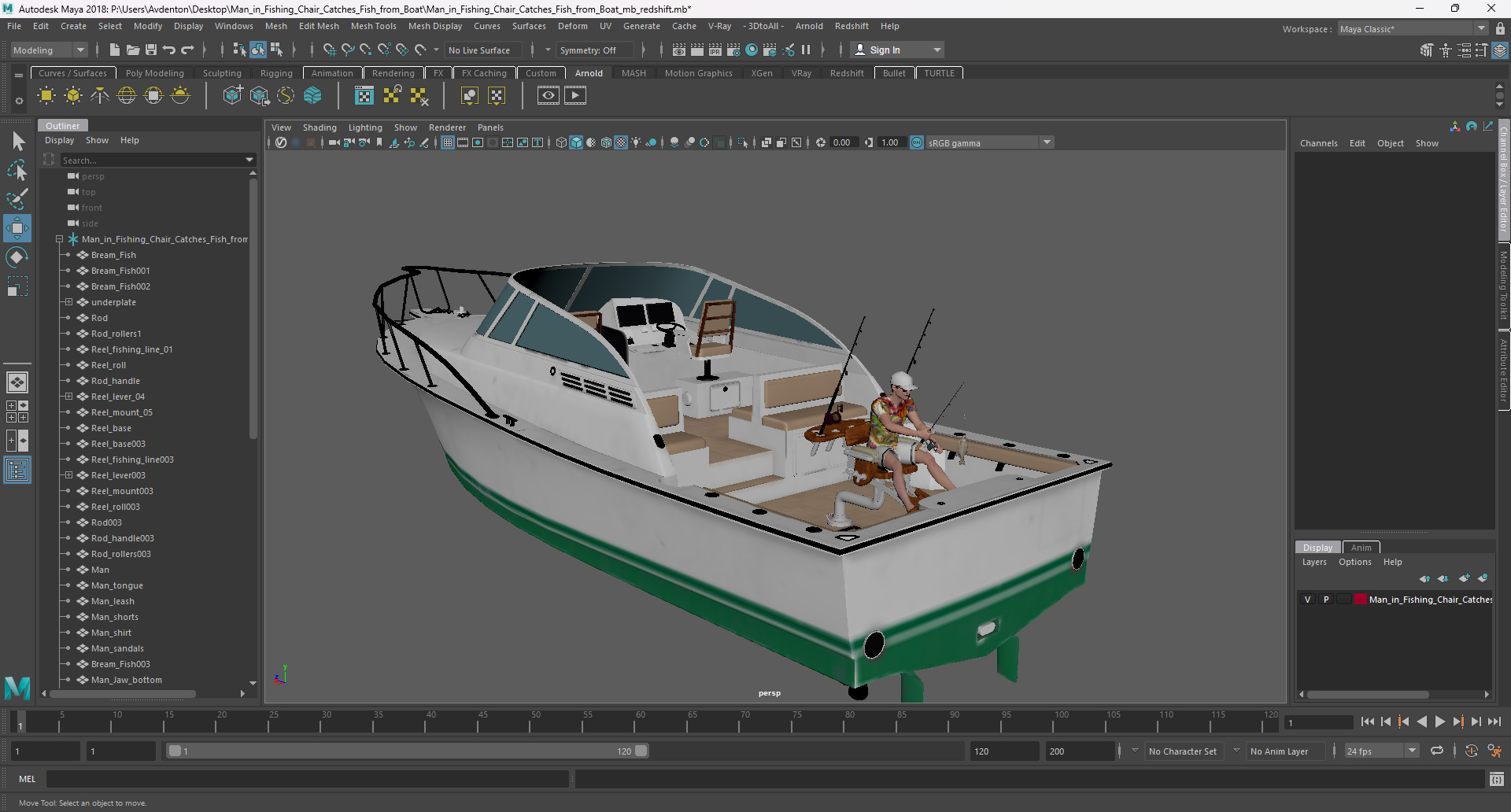1511x812 pixels.
Task: Switch to the Anim layer tab
Action: [1361, 548]
